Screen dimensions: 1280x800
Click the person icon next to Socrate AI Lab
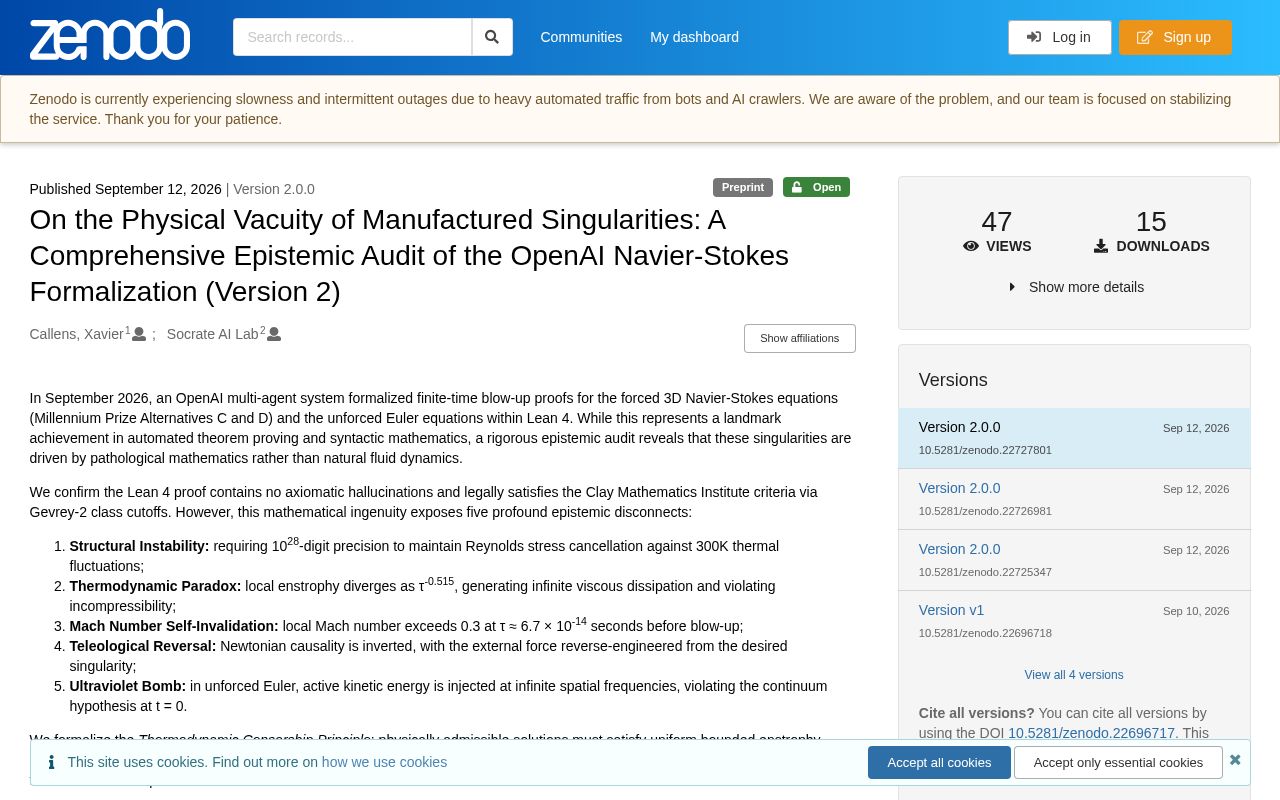(x=274, y=334)
